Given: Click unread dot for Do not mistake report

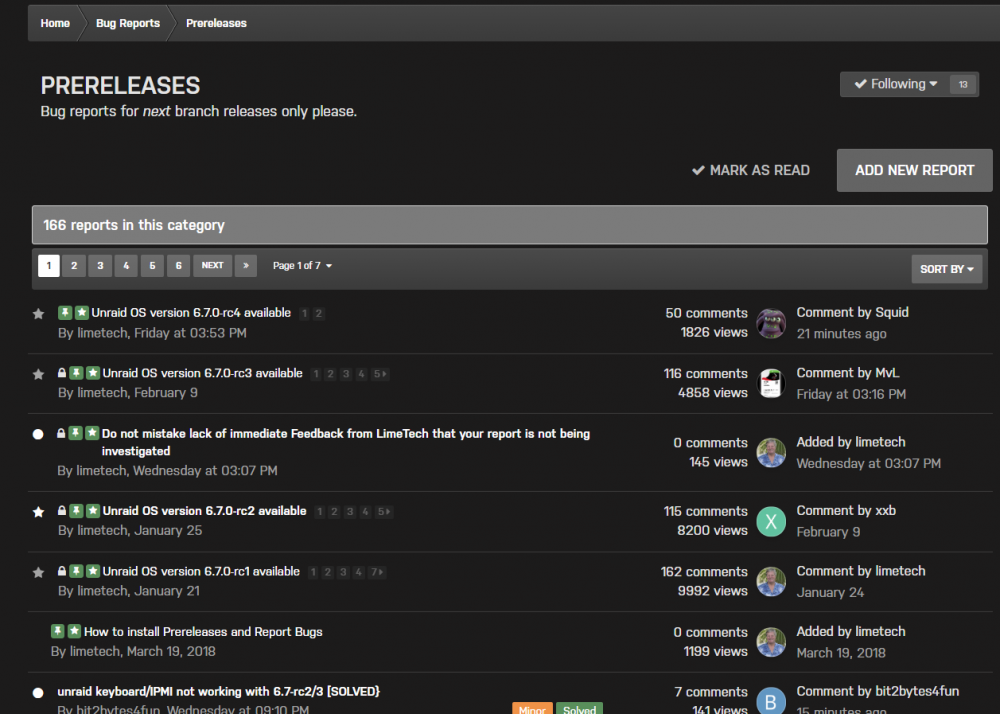Looking at the screenshot, I should (38, 434).
